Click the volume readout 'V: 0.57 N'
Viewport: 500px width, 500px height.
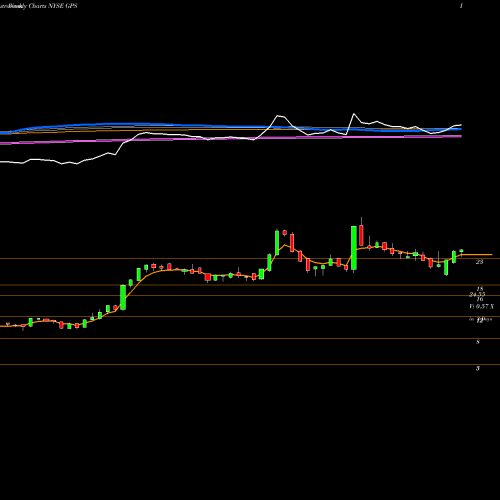point(482,306)
